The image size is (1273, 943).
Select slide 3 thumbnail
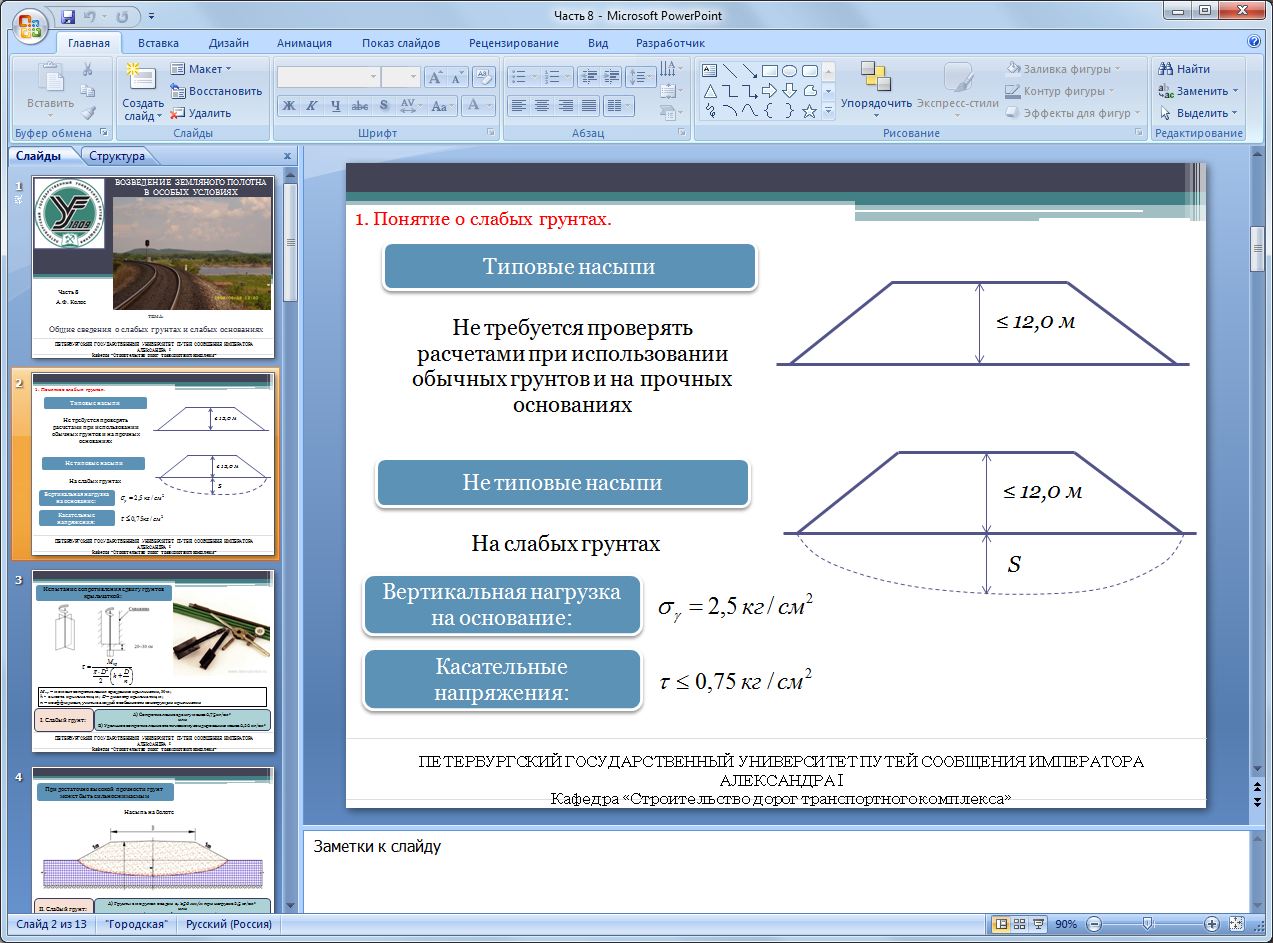click(x=153, y=661)
